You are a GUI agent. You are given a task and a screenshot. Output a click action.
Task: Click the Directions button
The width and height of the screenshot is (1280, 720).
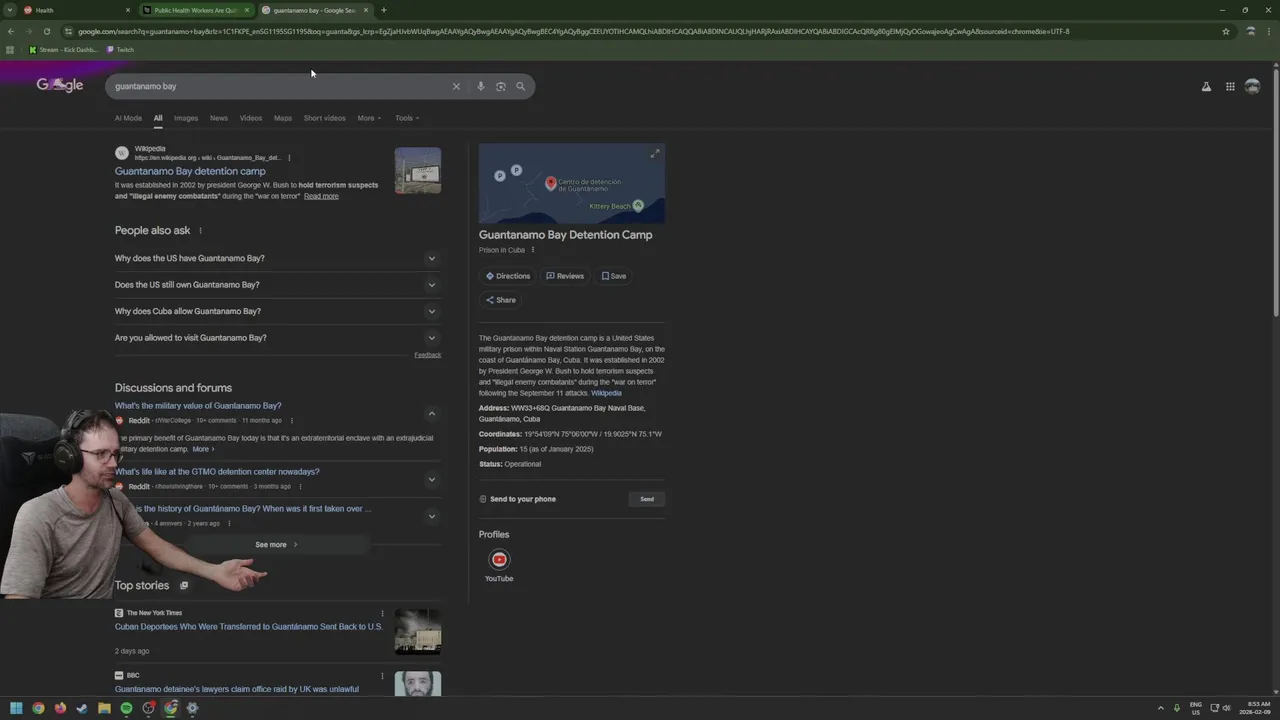click(508, 276)
